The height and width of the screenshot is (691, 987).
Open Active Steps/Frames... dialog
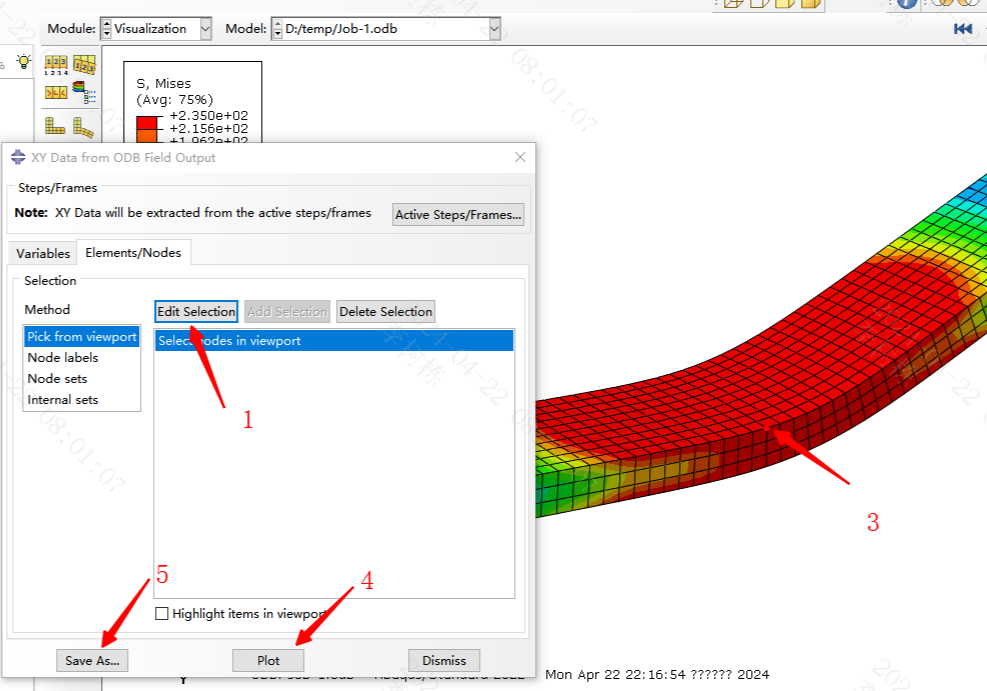tap(458, 215)
